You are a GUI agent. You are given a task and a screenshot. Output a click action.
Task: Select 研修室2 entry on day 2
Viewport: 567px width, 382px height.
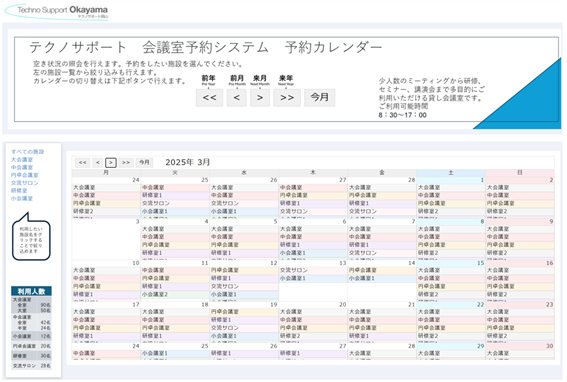coord(520,211)
